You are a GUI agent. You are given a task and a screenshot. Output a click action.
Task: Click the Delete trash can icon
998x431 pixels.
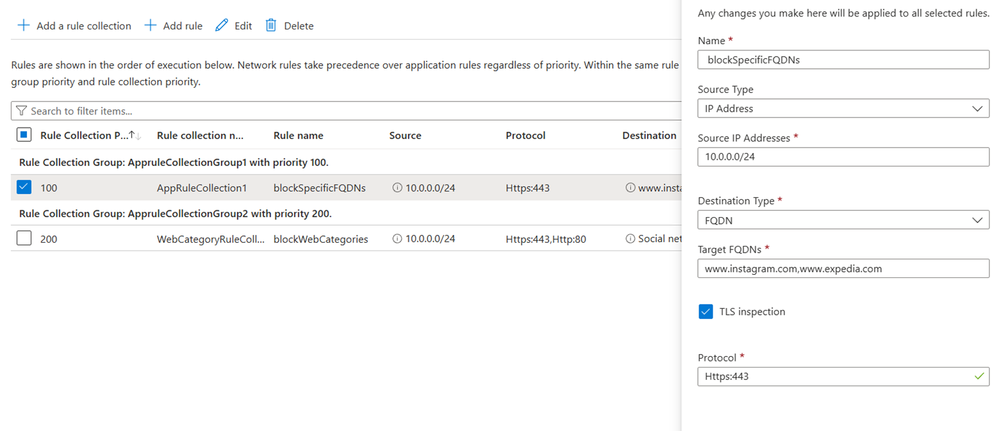[x=271, y=25]
